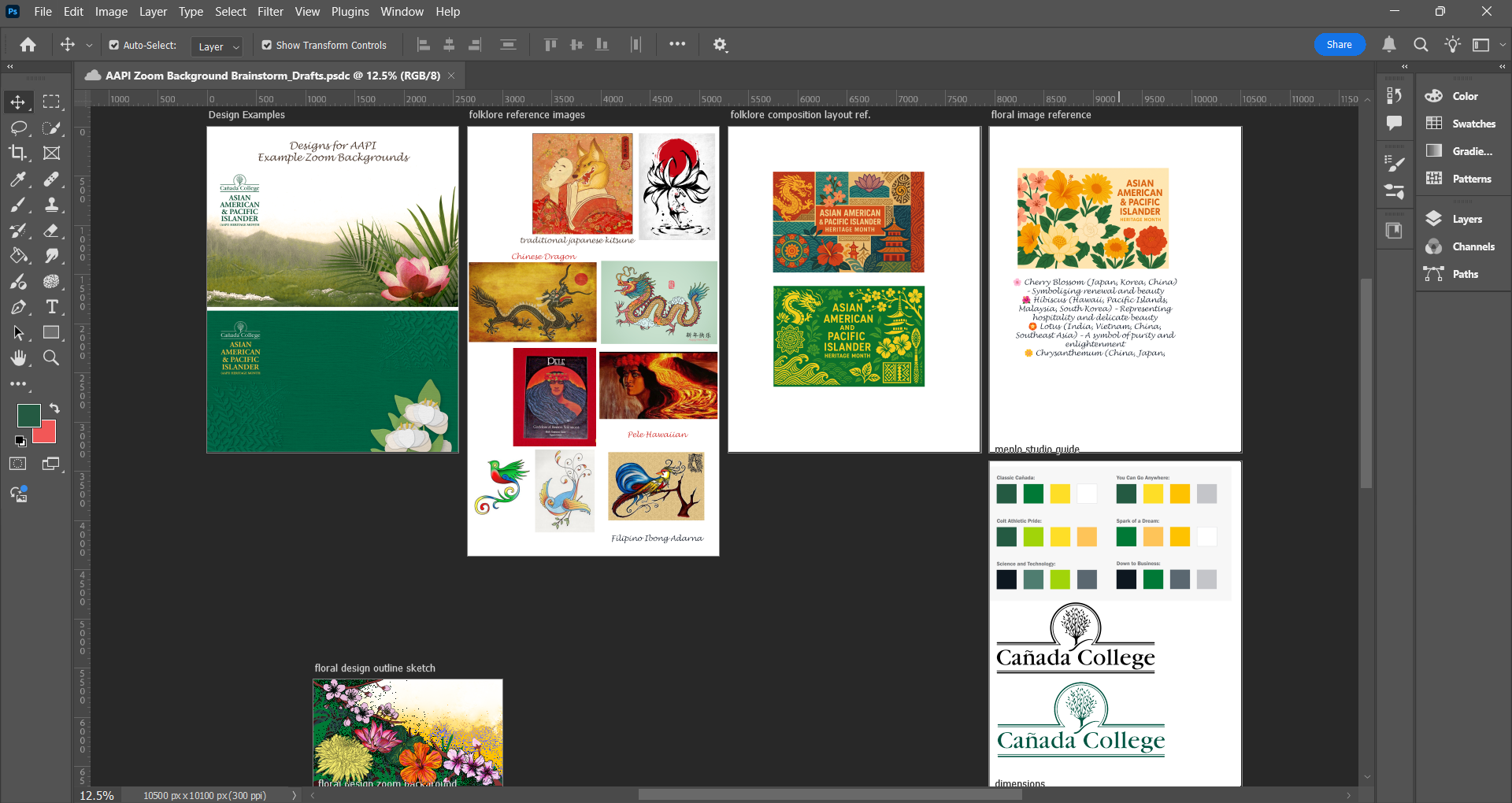Select the Move tool
1512x803 pixels.
click(x=17, y=102)
